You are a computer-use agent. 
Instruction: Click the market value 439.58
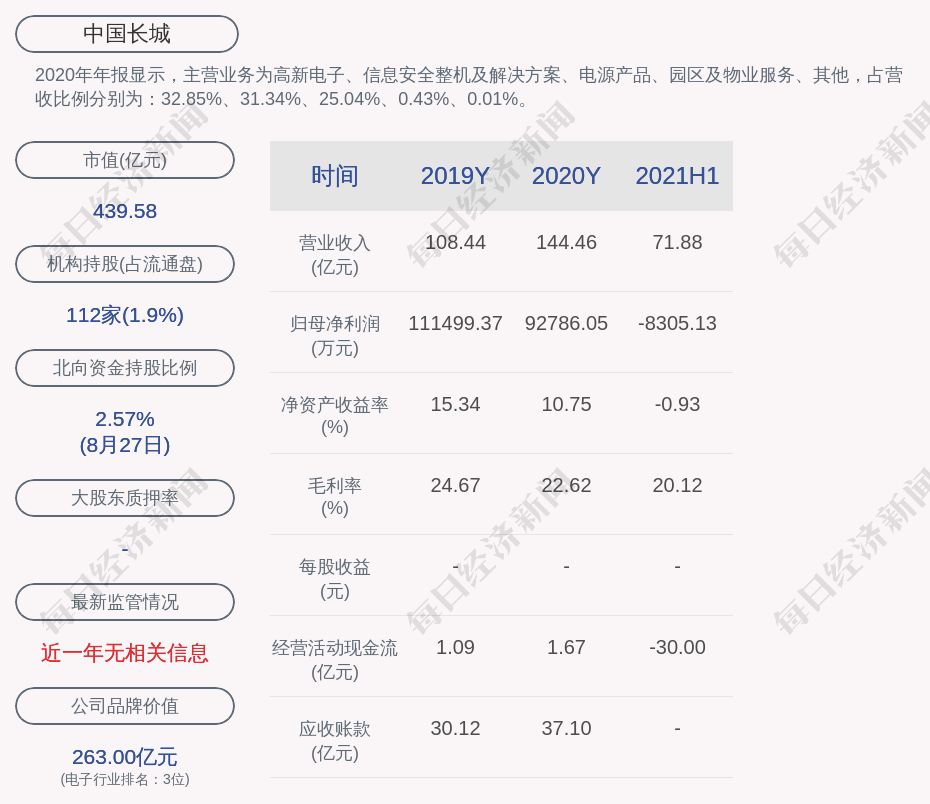[125, 211]
